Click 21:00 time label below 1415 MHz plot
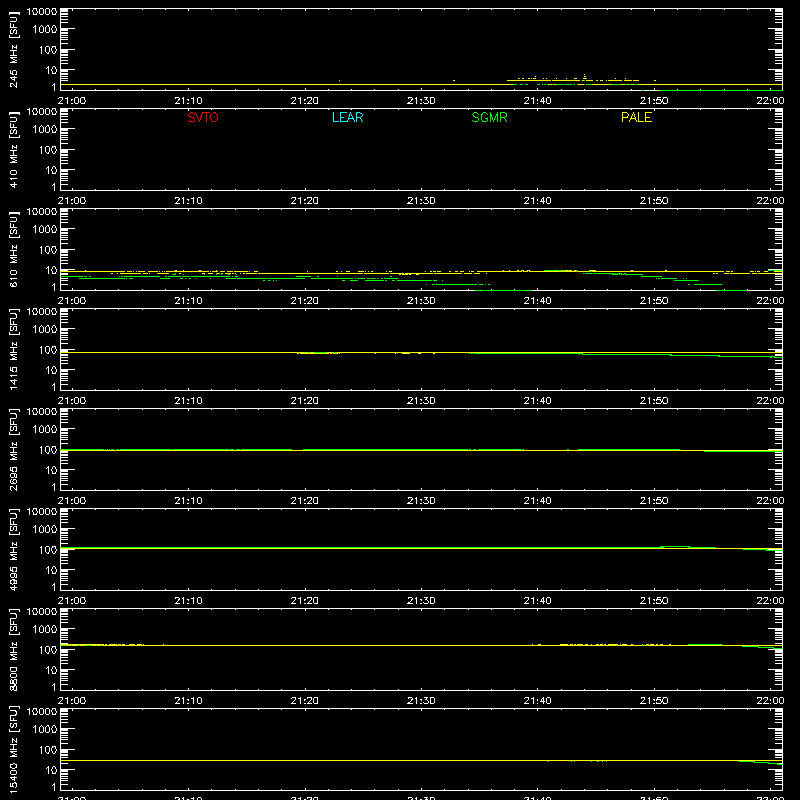The height and width of the screenshot is (800, 800). click(72, 401)
